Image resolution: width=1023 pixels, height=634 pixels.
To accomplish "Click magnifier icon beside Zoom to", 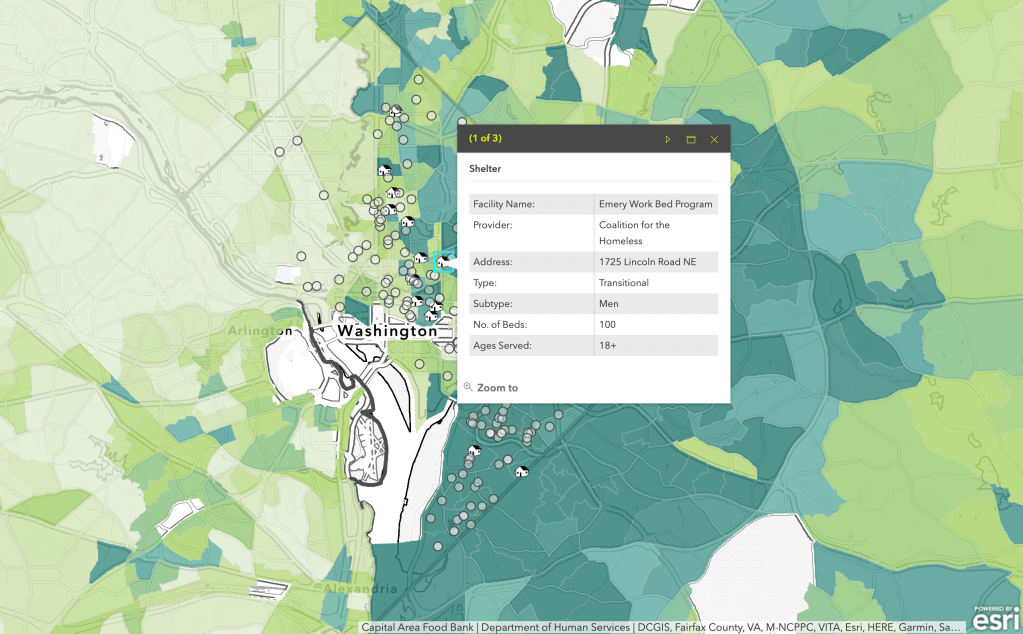I will [468, 387].
